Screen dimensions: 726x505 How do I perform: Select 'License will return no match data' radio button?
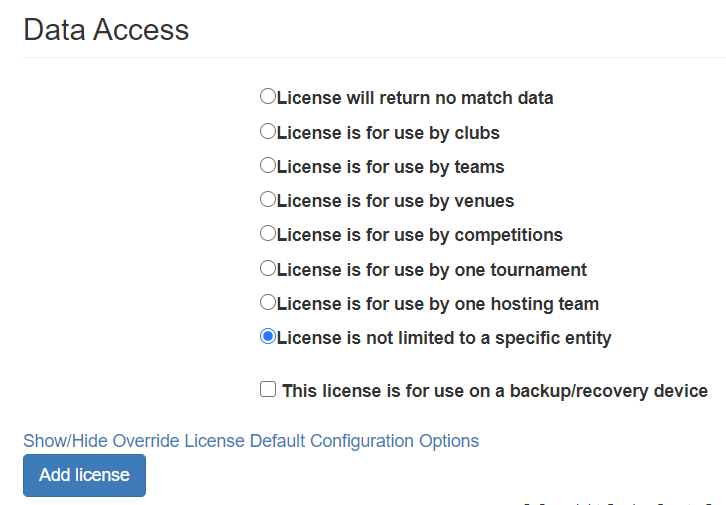tap(267, 97)
